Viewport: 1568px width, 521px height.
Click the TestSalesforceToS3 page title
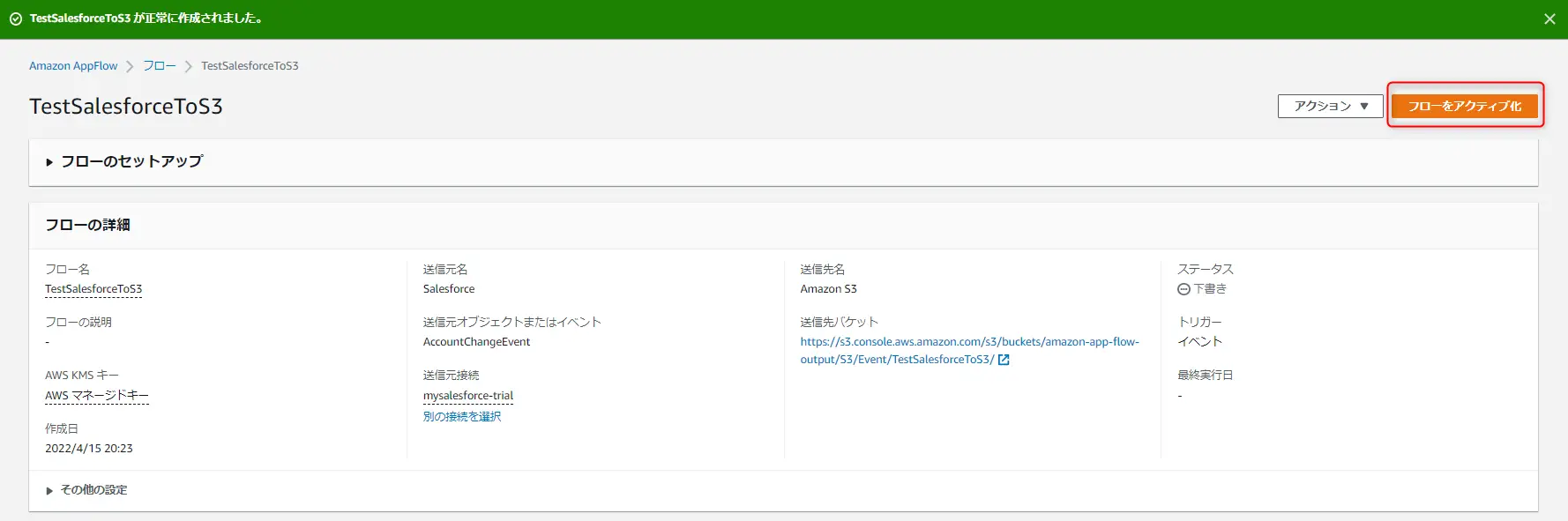click(x=126, y=107)
